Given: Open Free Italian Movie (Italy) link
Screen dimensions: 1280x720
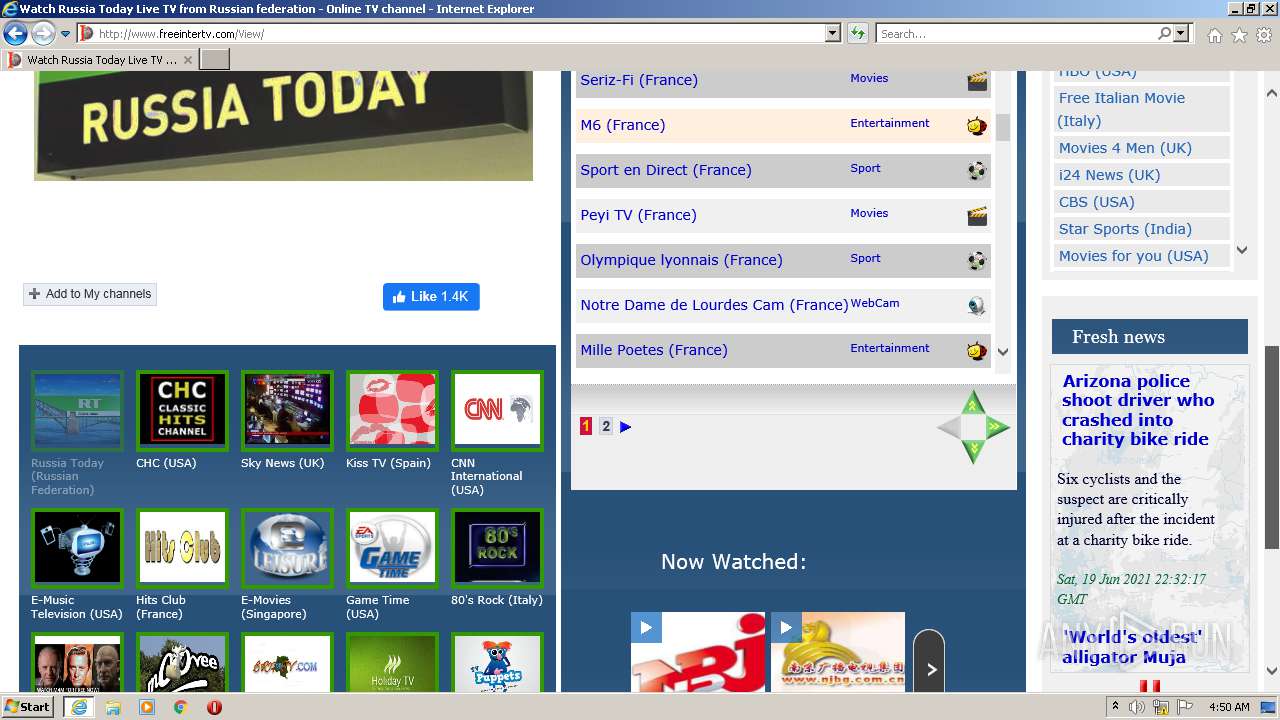Looking at the screenshot, I should pos(1122,109).
